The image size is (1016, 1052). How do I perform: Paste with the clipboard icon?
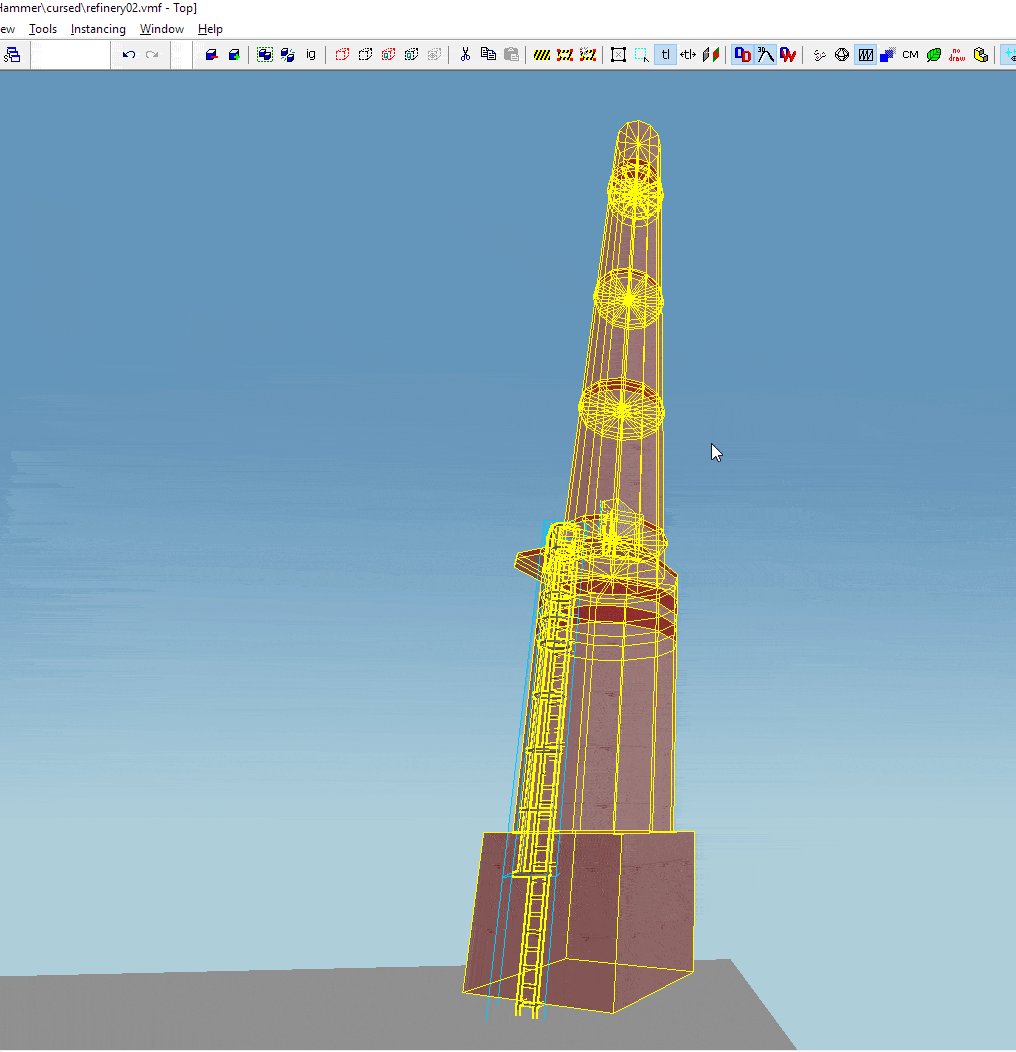click(x=511, y=54)
